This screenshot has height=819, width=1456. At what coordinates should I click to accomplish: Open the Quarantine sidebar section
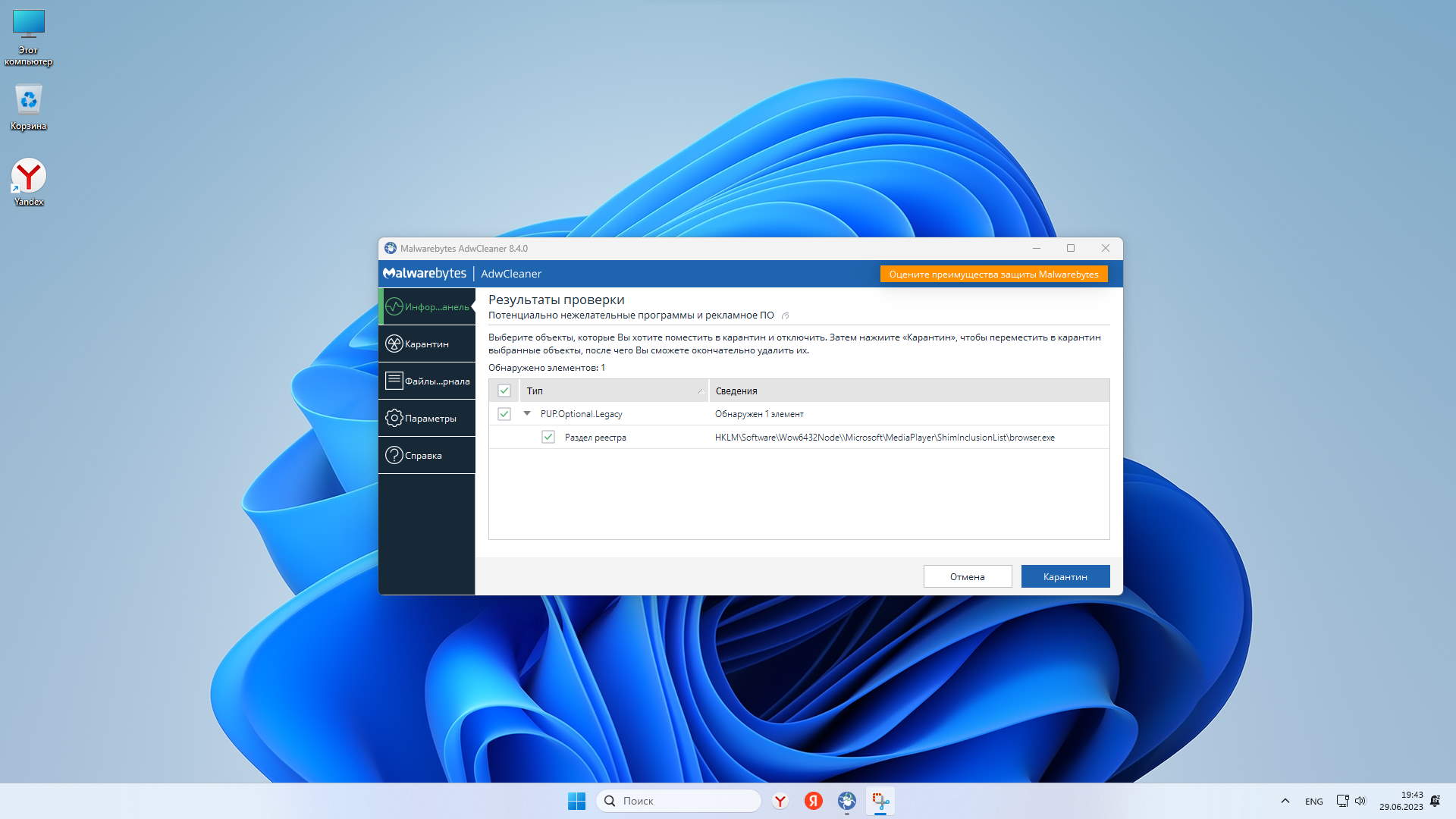point(426,344)
